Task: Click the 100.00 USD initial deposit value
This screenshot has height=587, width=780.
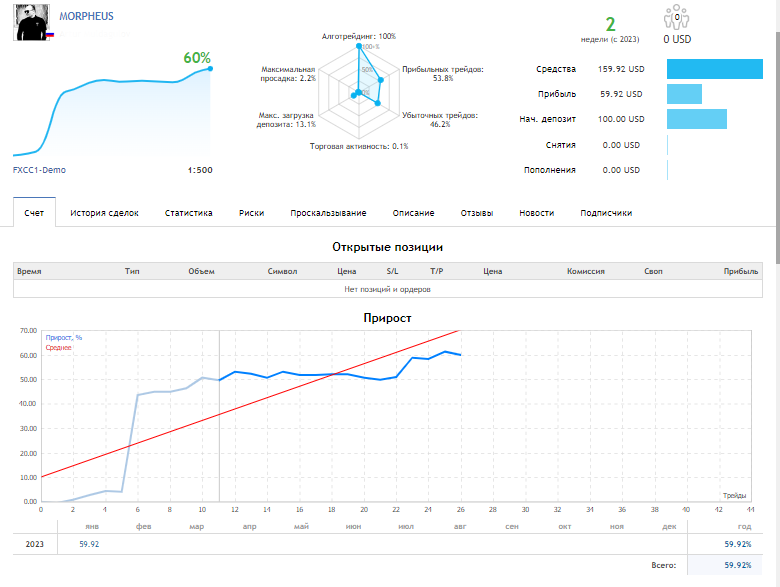Action: (621, 119)
